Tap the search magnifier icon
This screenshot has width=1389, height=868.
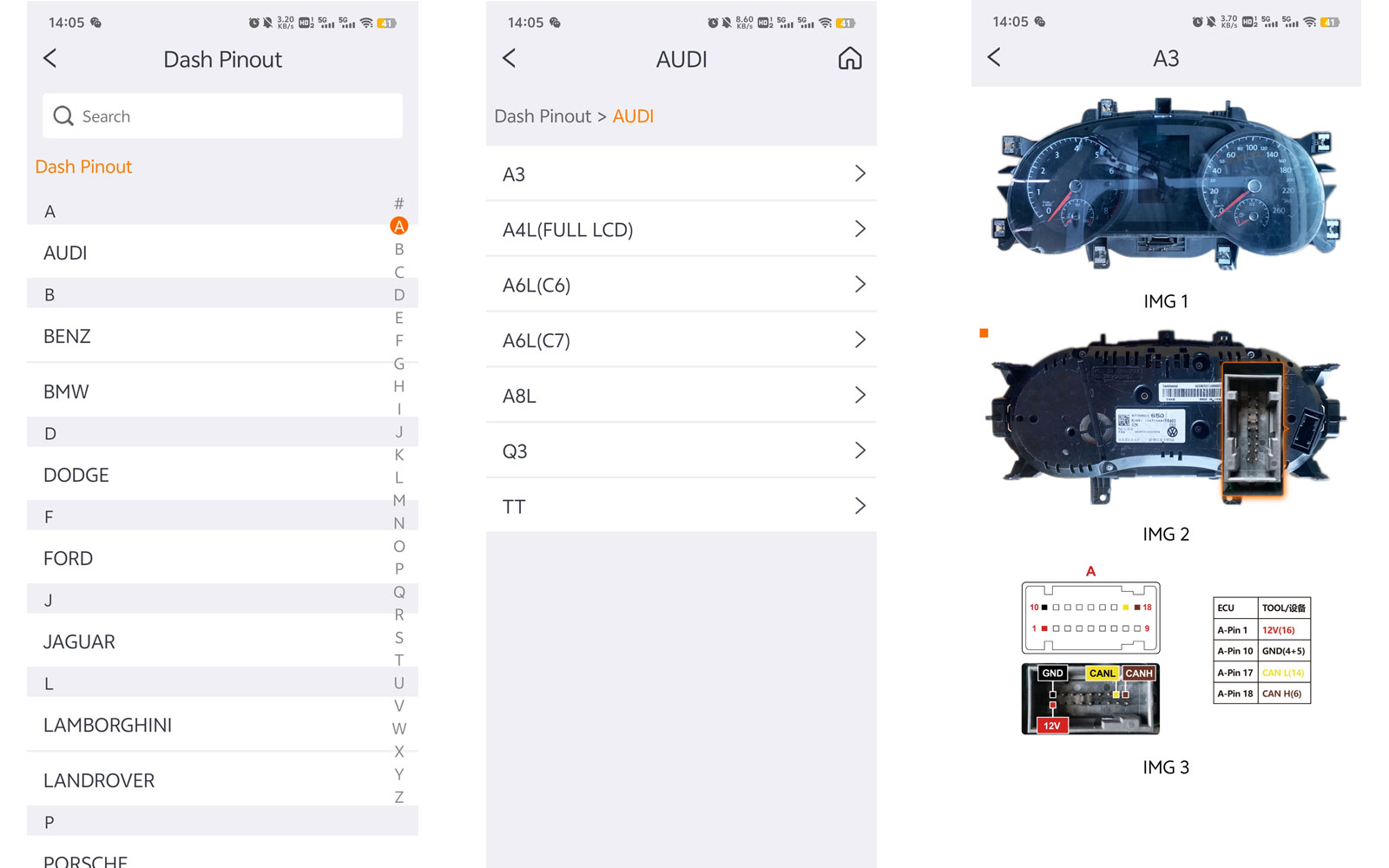pos(63,116)
